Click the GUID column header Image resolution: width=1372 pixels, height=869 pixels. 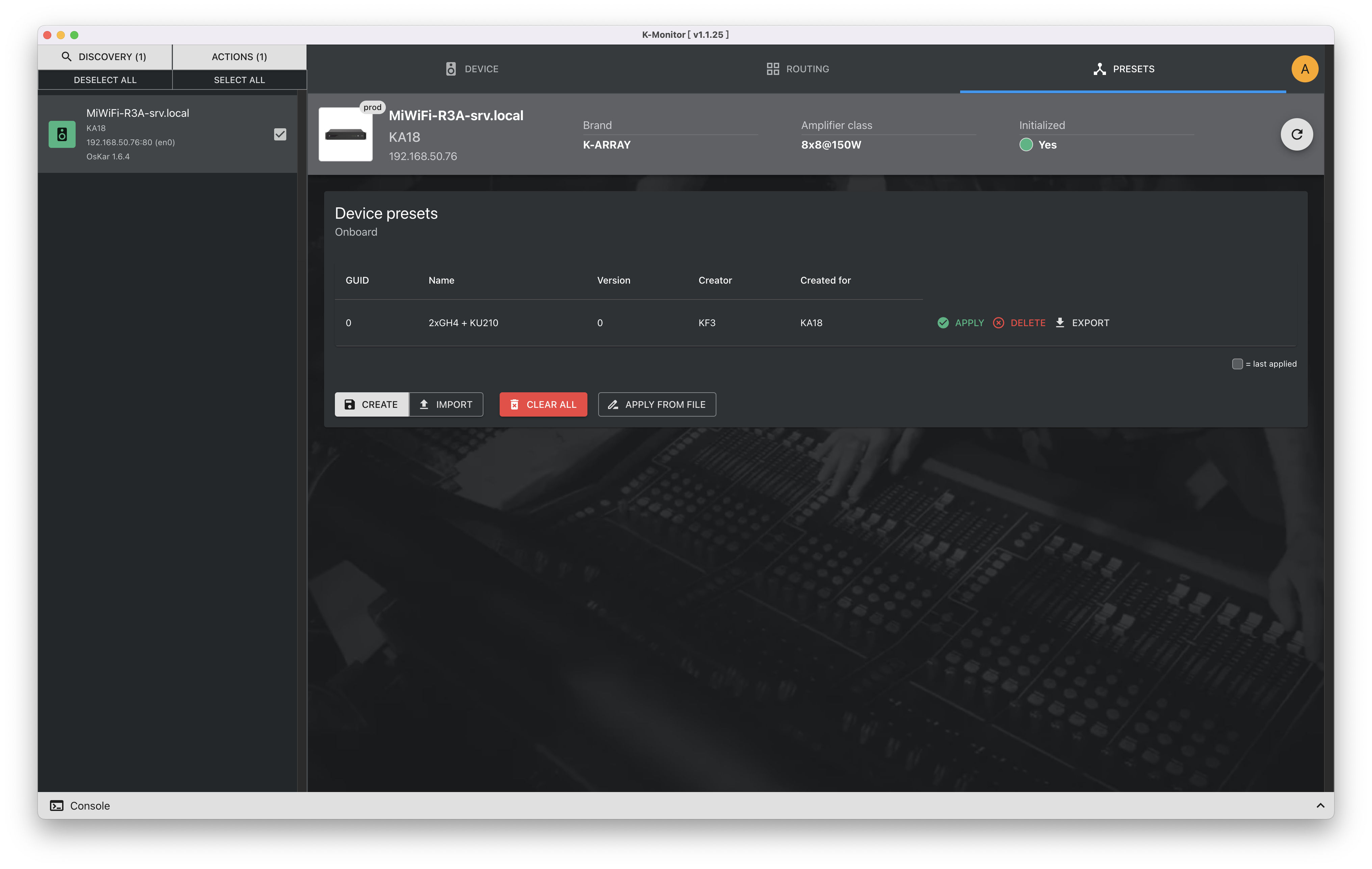[x=357, y=280]
